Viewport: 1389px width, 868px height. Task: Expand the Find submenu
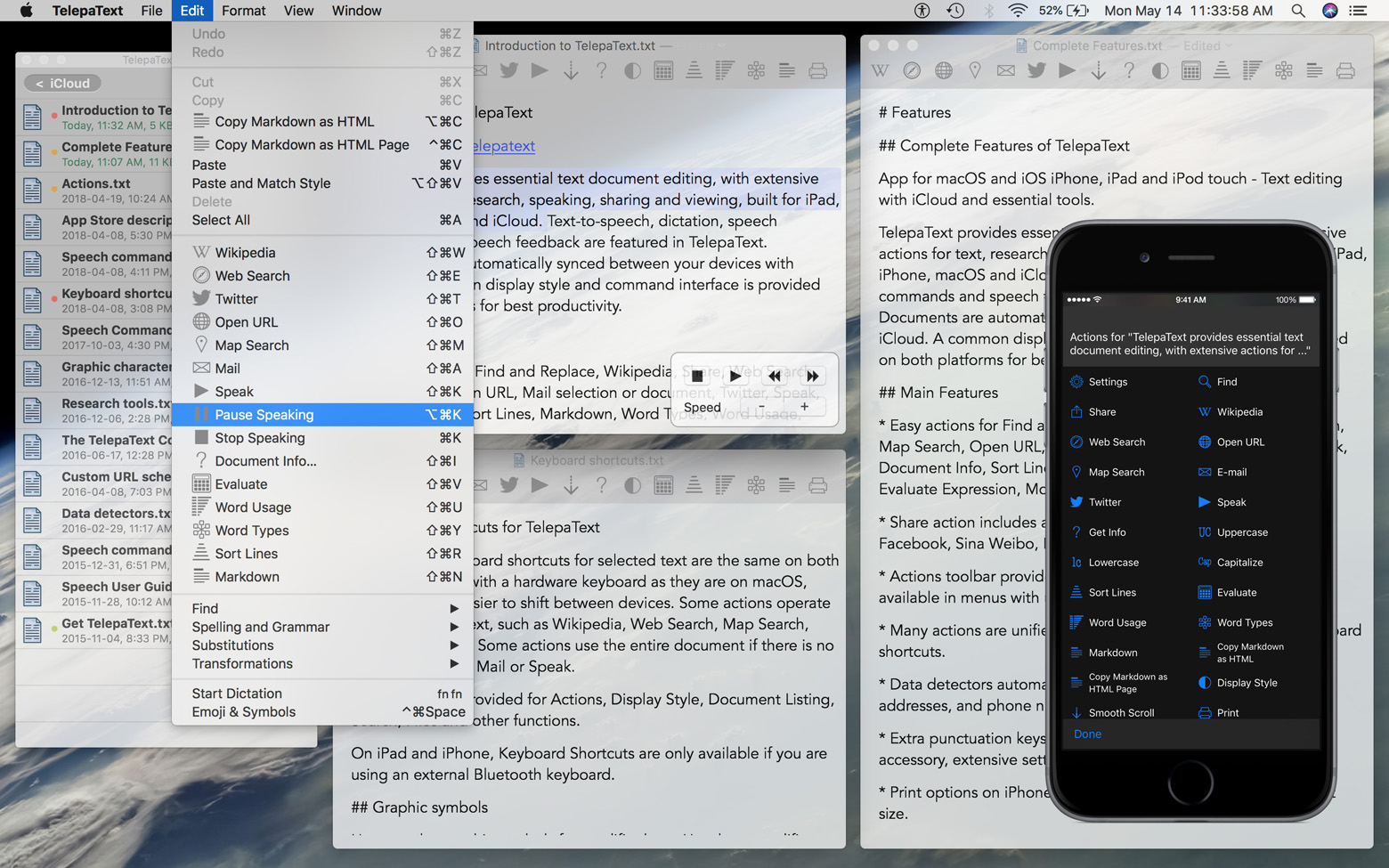pyautogui.click(x=322, y=609)
